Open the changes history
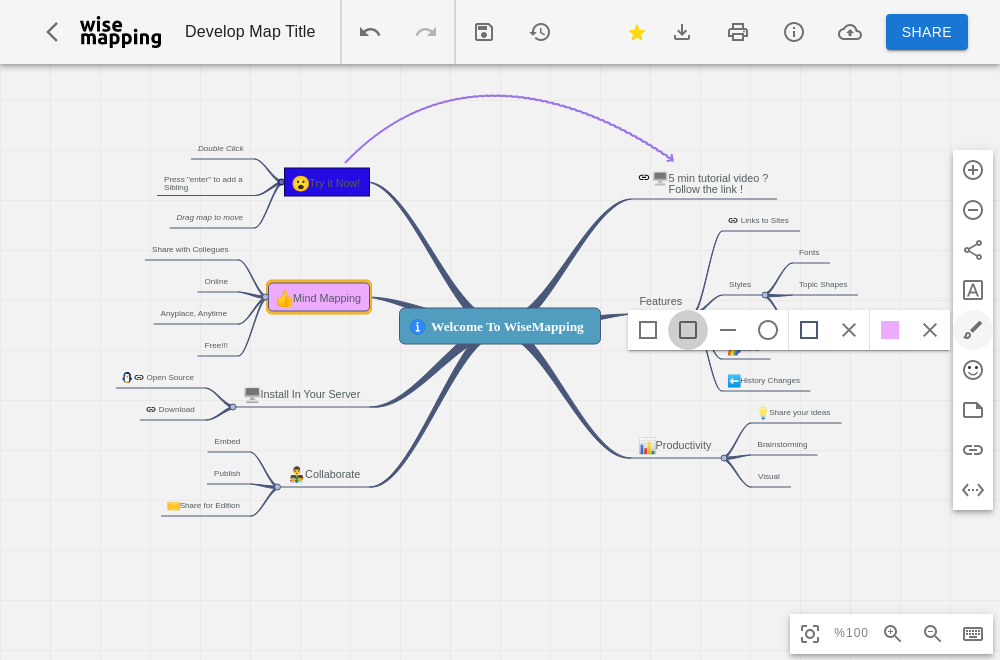This screenshot has width=1000, height=660. [540, 32]
